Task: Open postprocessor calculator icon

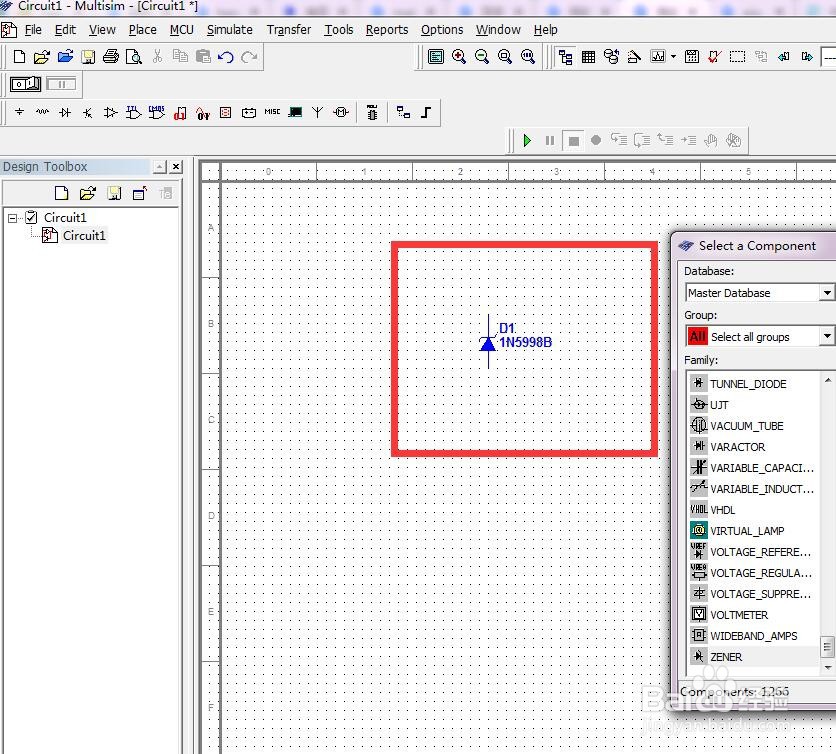Action: point(692,57)
